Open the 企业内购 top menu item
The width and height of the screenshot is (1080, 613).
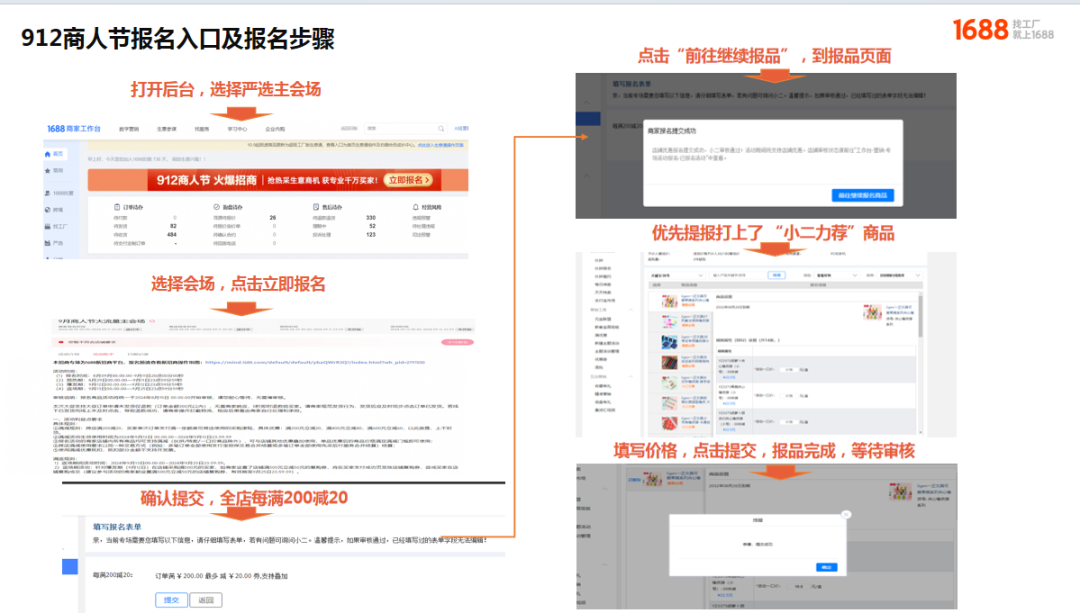275,129
